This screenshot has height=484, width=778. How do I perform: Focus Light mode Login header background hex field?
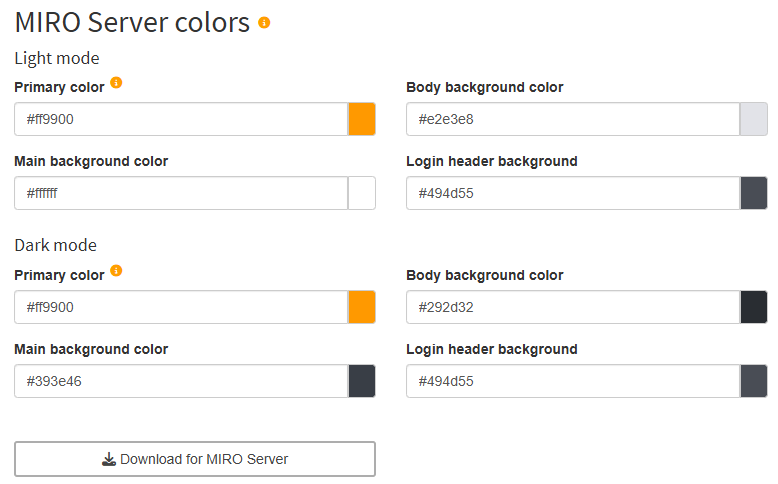pos(572,193)
